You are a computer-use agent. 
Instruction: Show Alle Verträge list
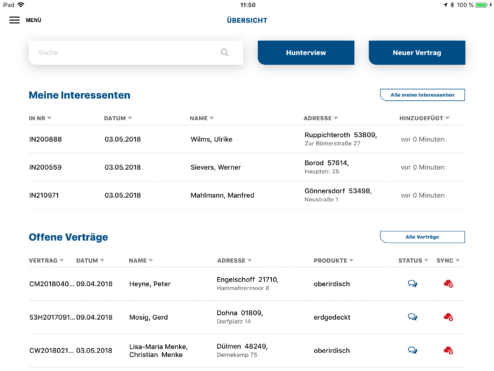(422, 237)
